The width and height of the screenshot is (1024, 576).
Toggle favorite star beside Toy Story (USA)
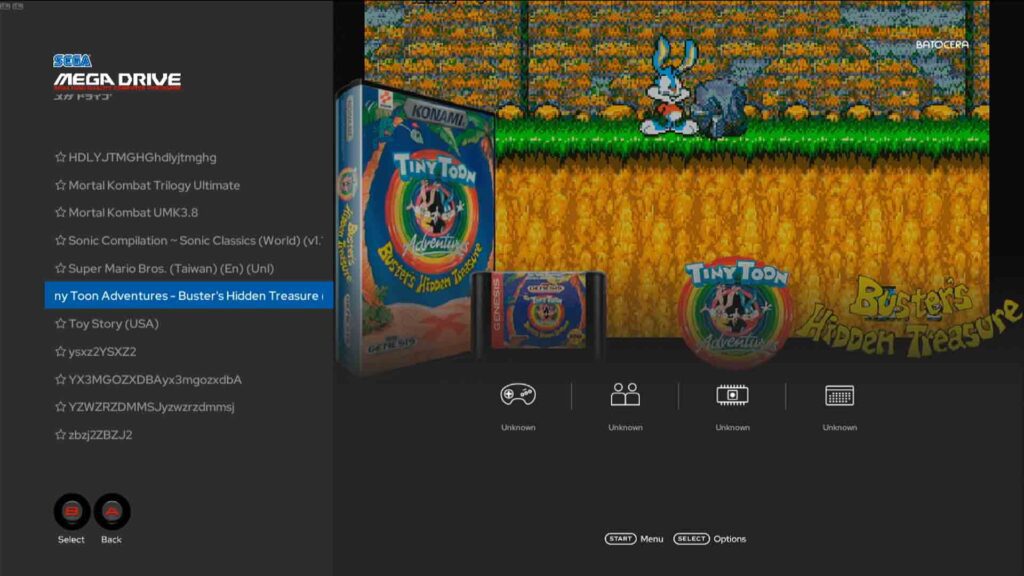61,323
